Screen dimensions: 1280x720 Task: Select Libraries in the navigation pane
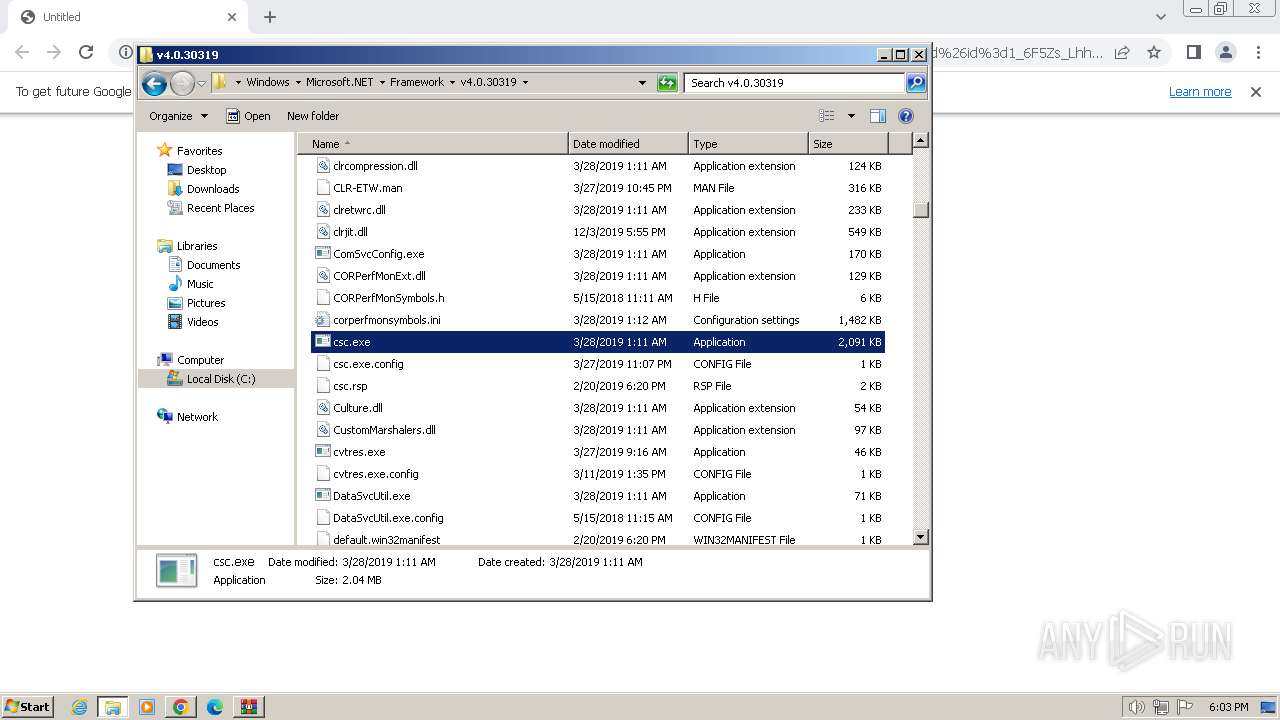[x=197, y=246]
